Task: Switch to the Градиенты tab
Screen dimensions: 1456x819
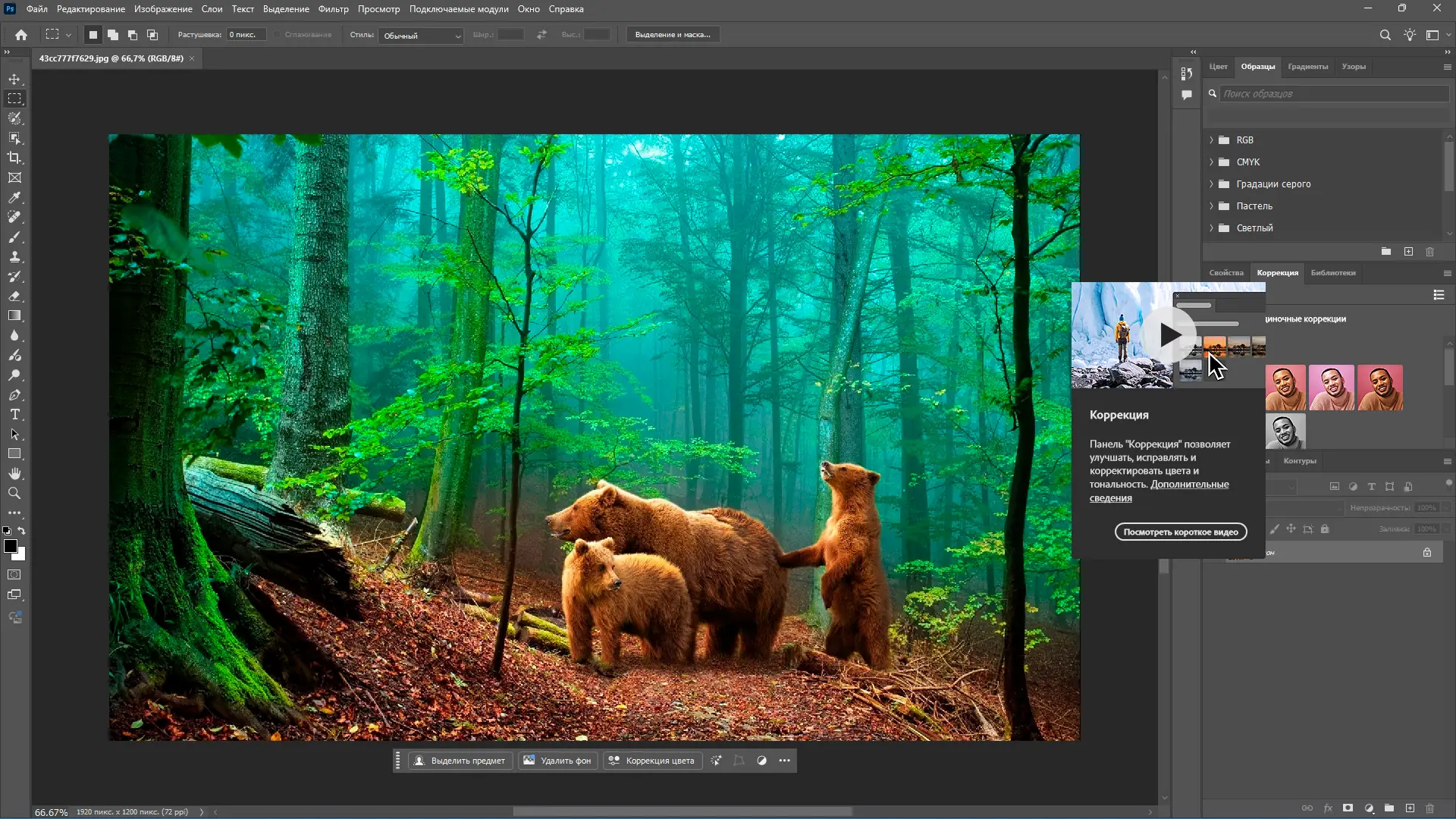Action: point(1307,67)
